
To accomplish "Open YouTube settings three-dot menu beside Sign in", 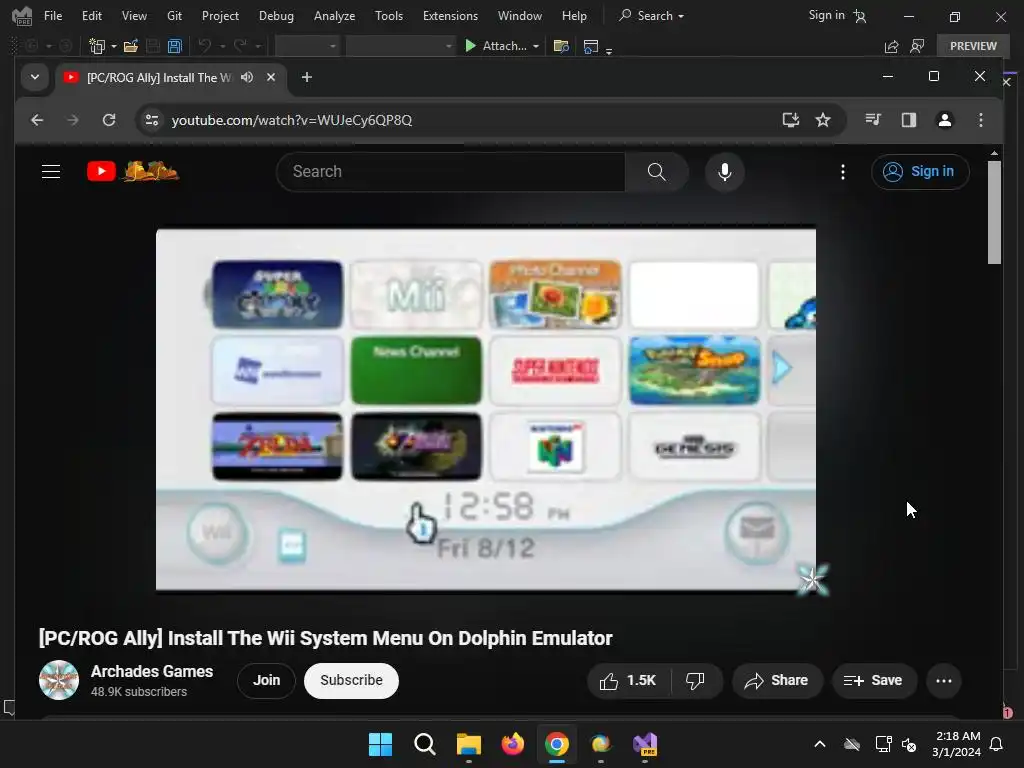I will (842, 172).
